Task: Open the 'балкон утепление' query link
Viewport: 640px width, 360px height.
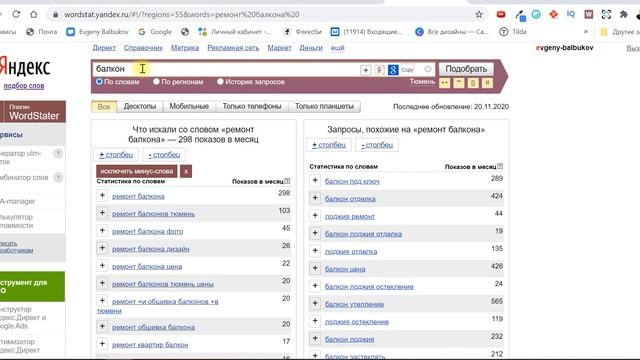Action: point(354,304)
